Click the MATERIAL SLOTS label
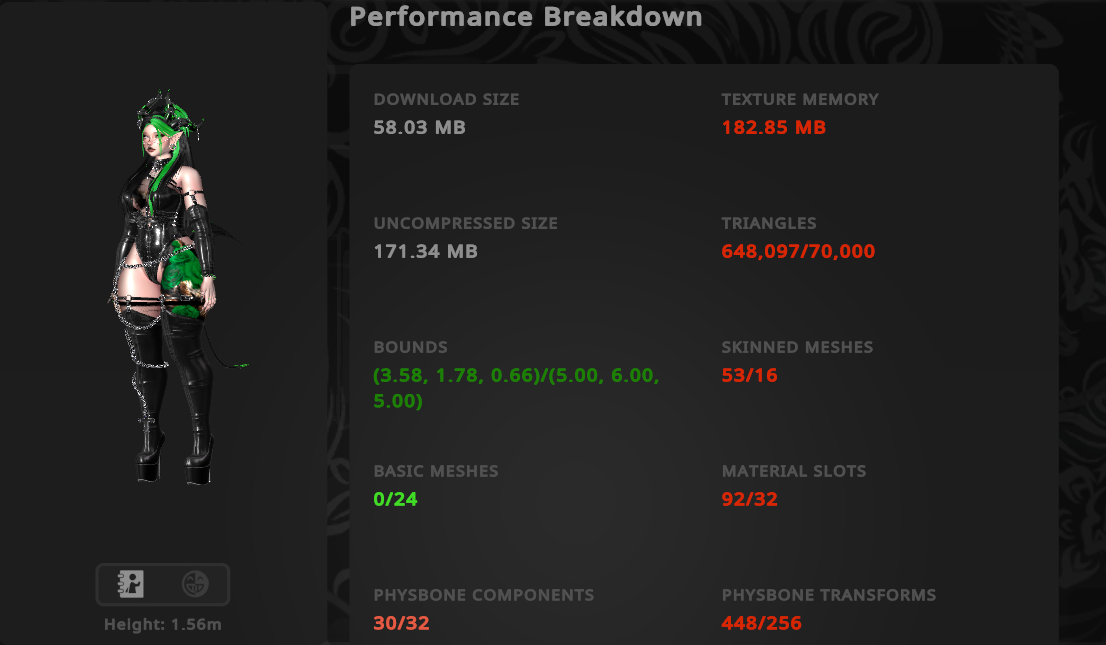1106x645 pixels. [x=794, y=471]
